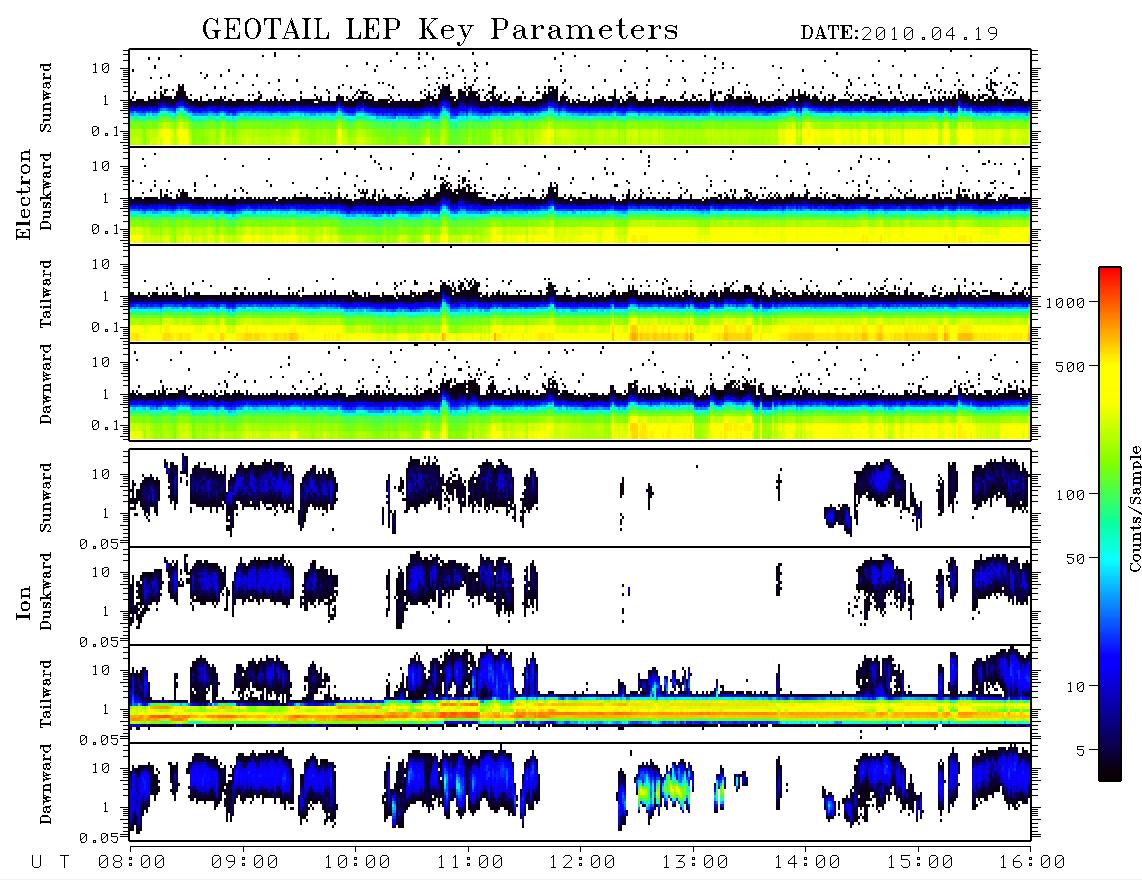Click the "Duskward" label of the Electron group
Image resolution: width=1142 pixels, height=880 pixels.
[46, 191]
